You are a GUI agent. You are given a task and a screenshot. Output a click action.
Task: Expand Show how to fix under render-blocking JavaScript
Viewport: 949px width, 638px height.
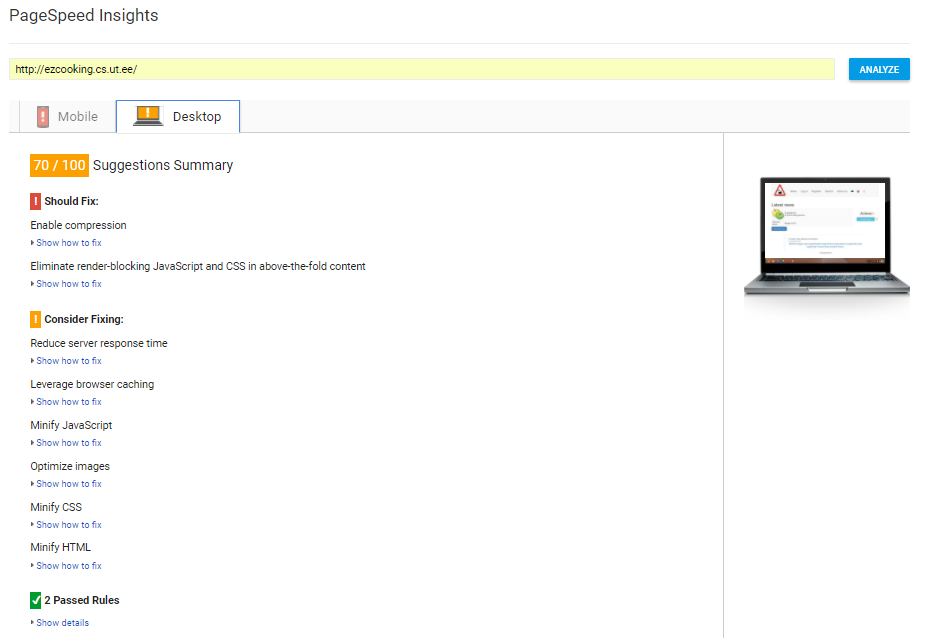68,284
